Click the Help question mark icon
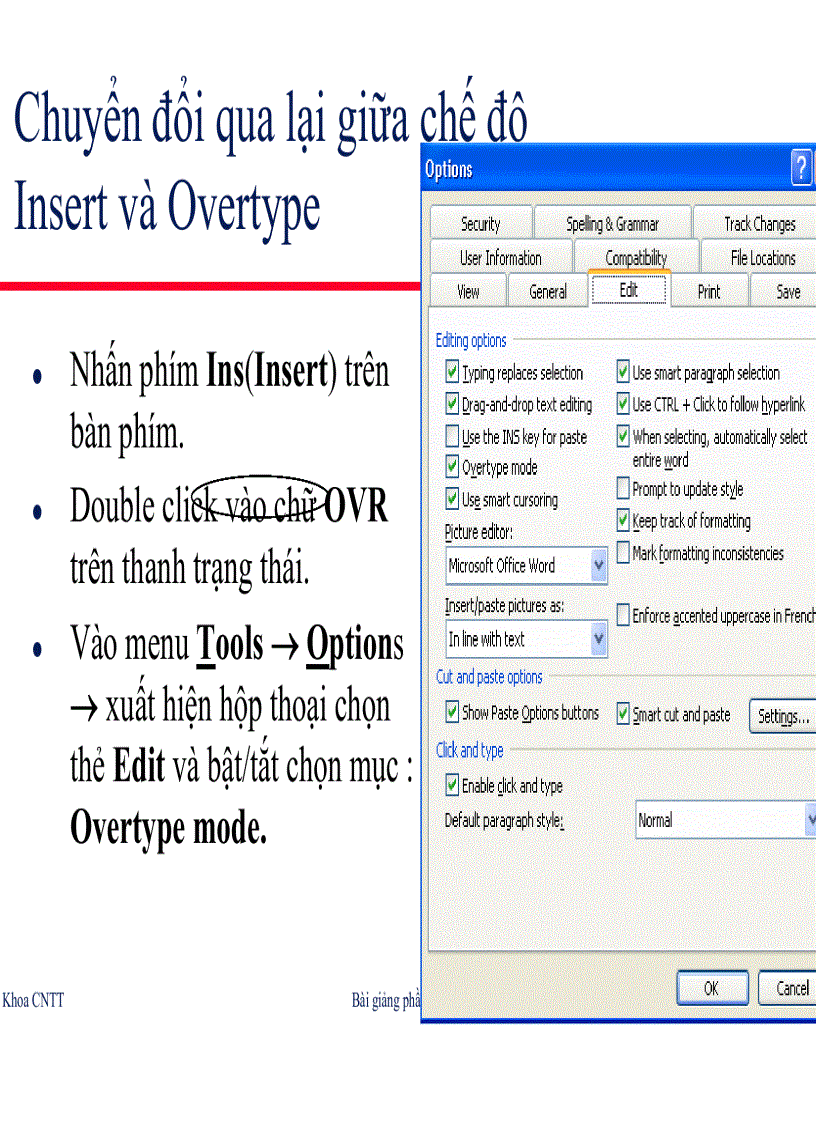 coord(800,169)
